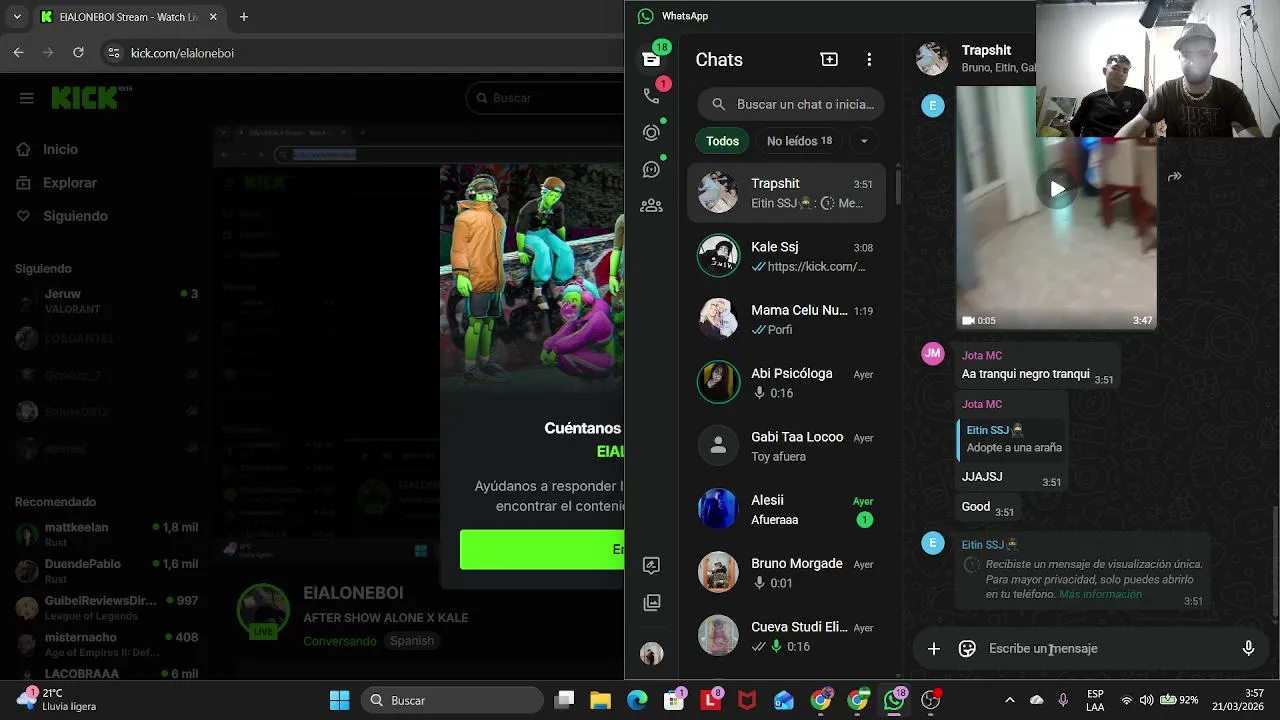Click the Kick Buscar search box
The width and height of the screenshot is (1280, 720).
click(x=545, y=98)
